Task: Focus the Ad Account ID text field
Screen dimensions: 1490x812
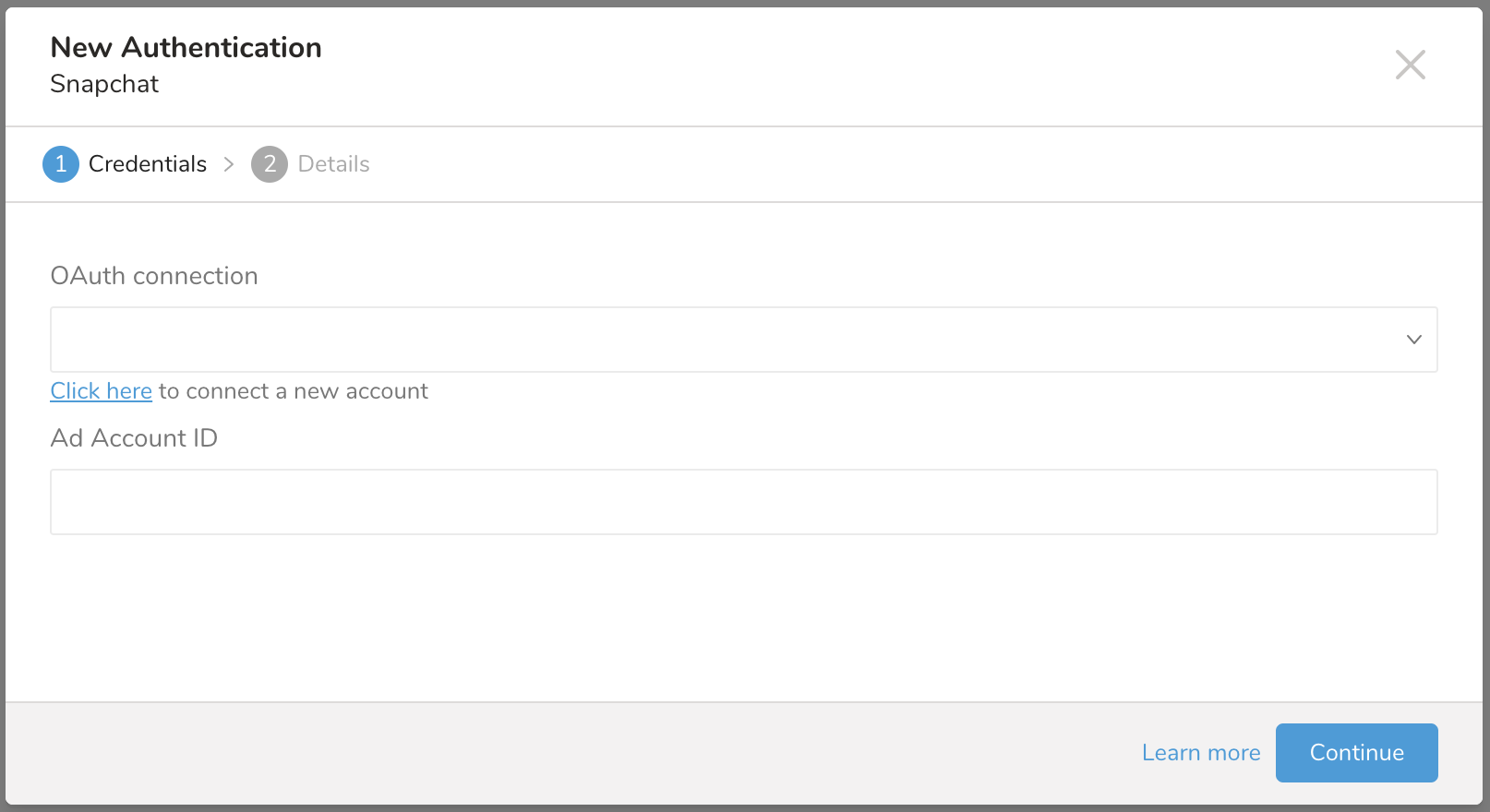Action: [x=743, y=502]
